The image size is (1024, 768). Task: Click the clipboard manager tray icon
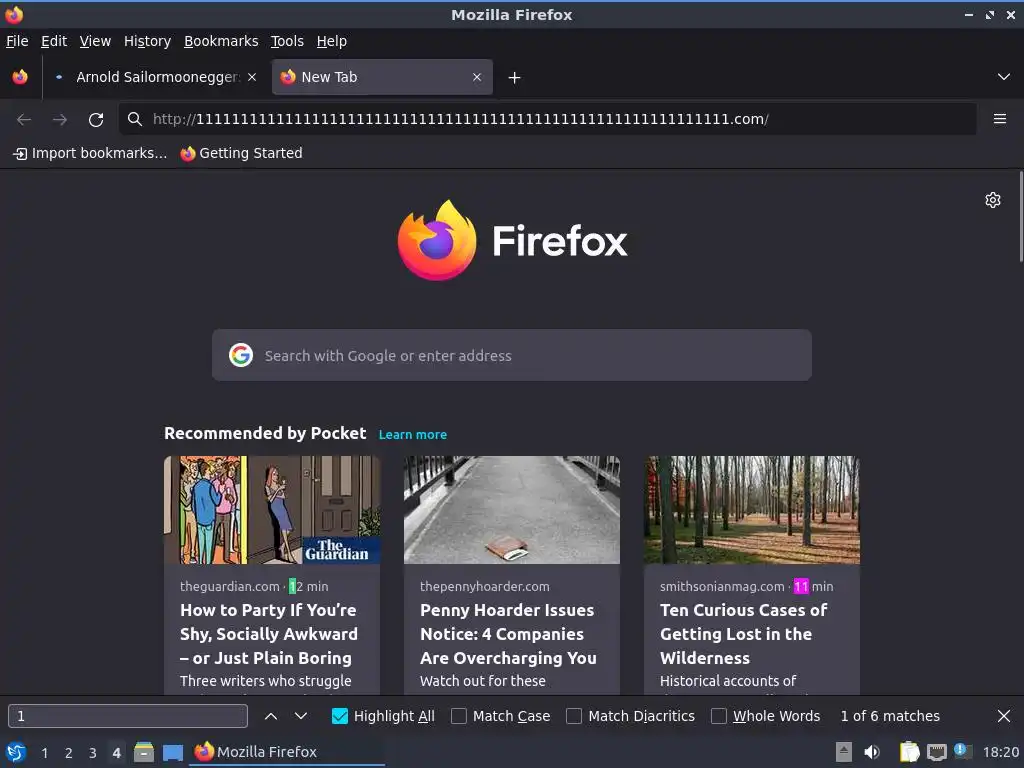[909, 752]
